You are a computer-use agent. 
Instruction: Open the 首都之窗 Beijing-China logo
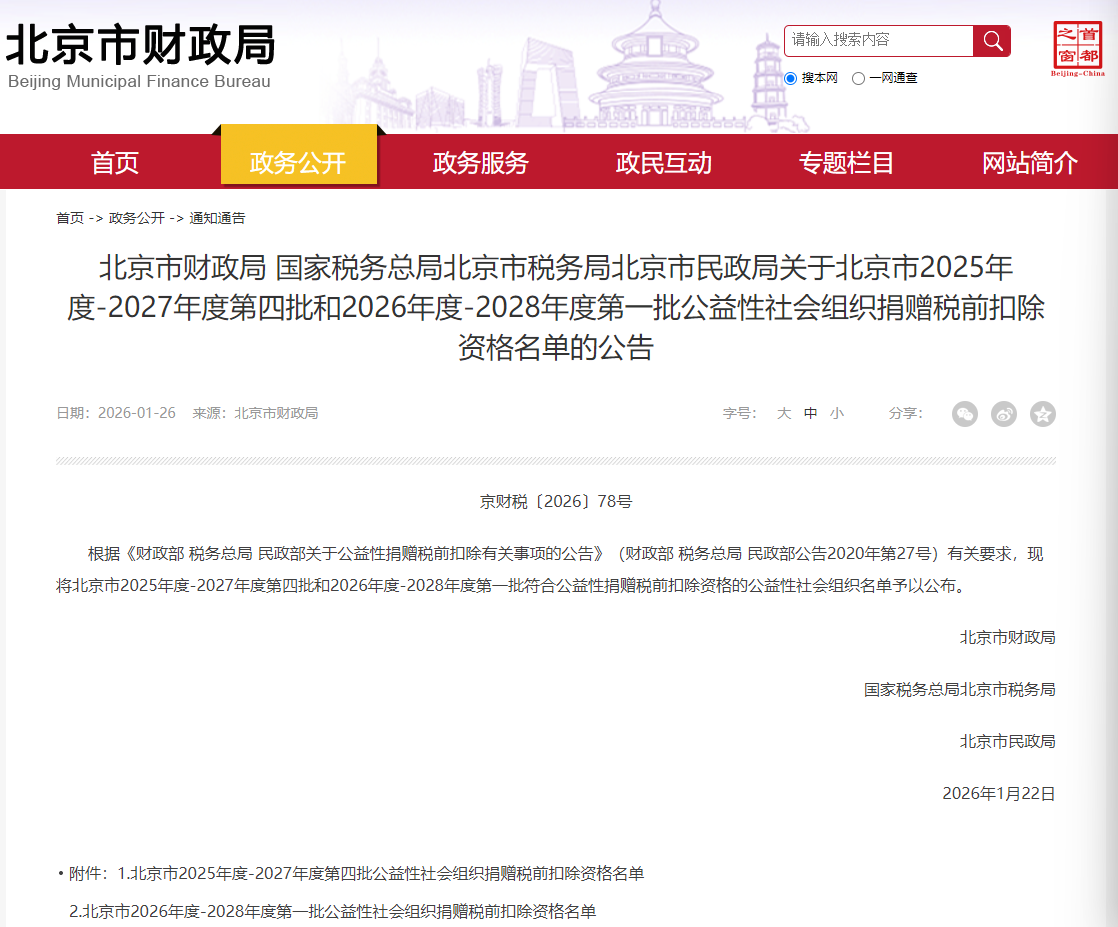coord(1078,46)
